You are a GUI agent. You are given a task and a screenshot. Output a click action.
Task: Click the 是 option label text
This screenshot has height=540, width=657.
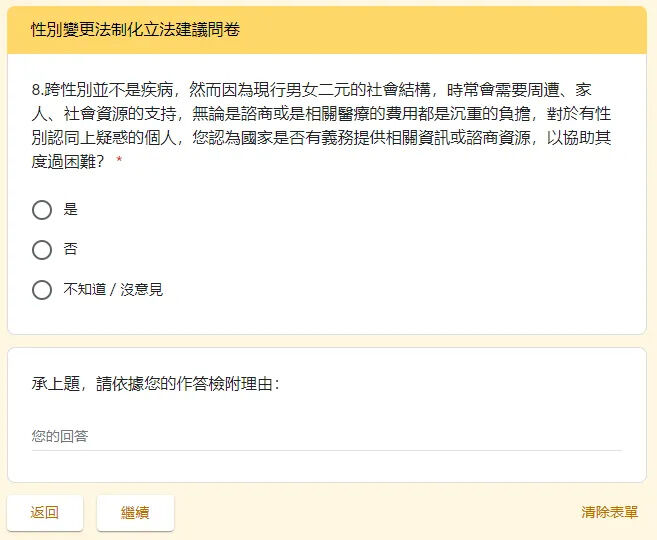(70, 209)
